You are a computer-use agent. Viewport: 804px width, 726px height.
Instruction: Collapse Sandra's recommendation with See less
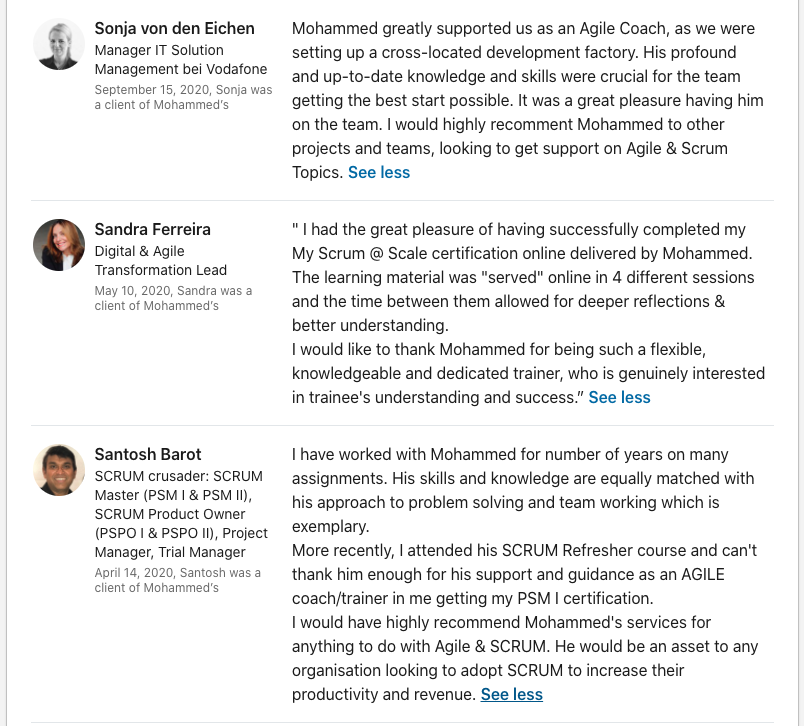[619, 397]
